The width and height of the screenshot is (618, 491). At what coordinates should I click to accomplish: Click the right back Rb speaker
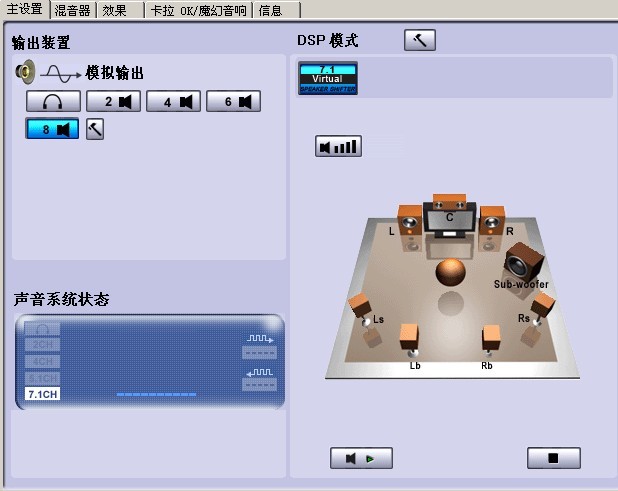pos(490,340)
